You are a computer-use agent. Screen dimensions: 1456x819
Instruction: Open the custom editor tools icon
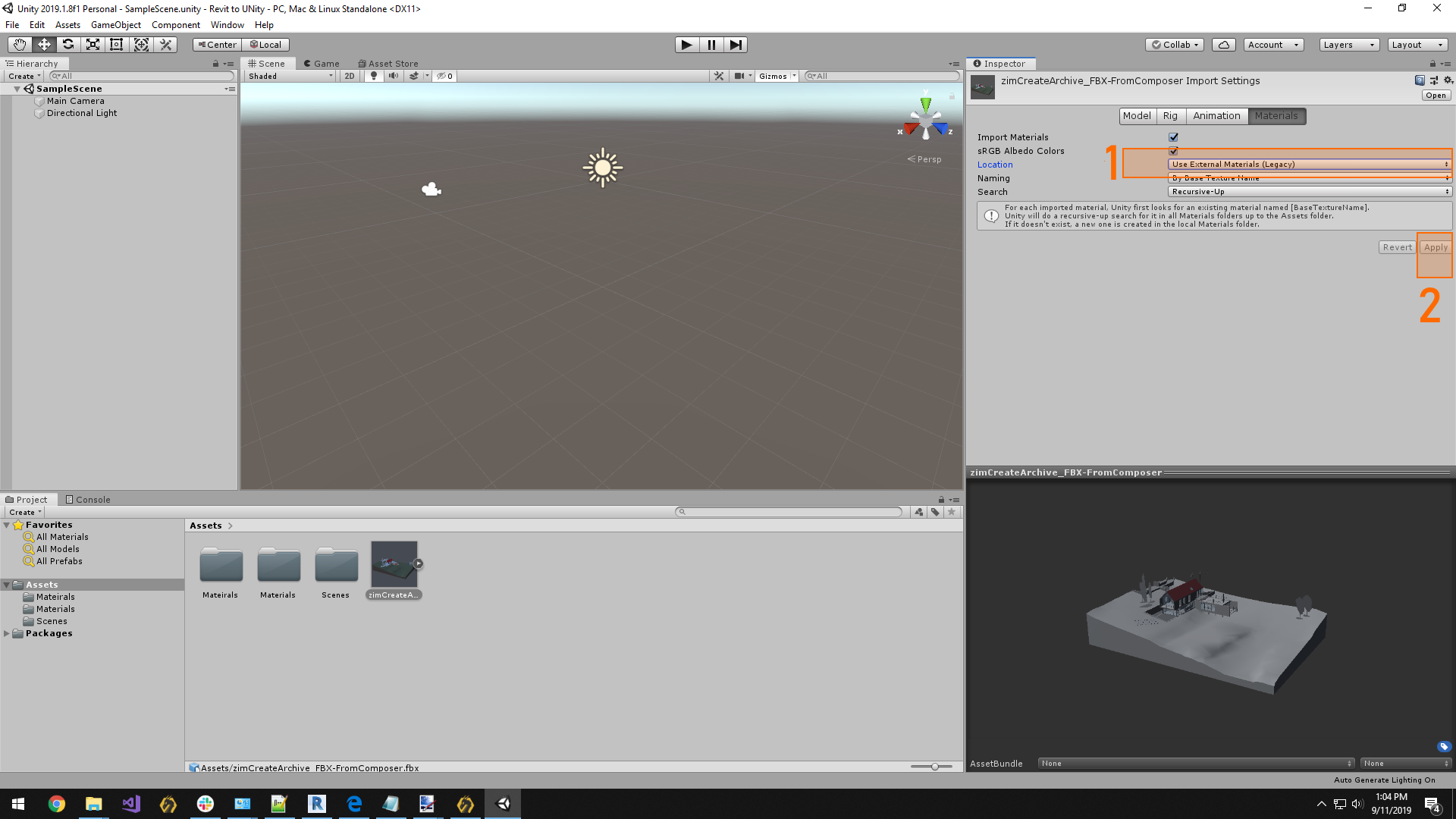tap(165, 44)
